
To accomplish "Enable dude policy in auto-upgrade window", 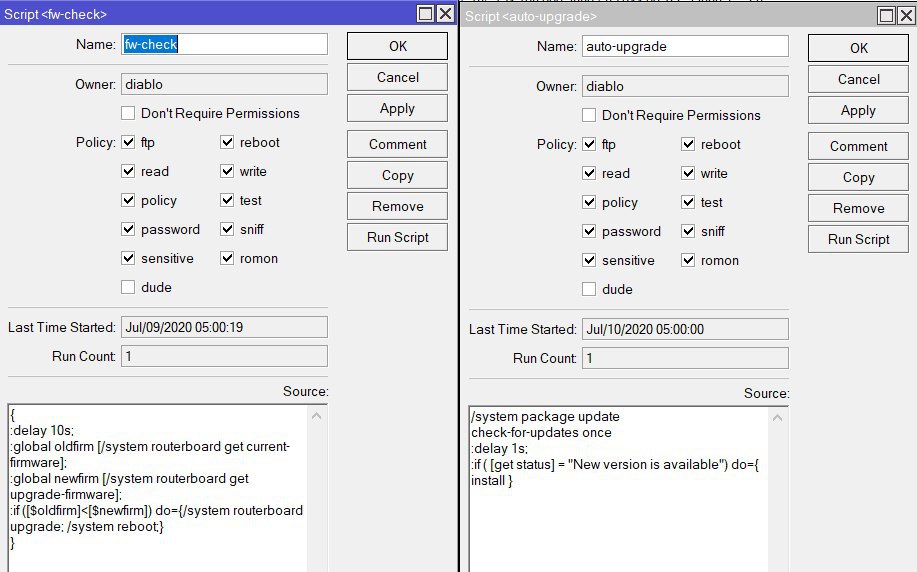I will (x=589, y=289).
